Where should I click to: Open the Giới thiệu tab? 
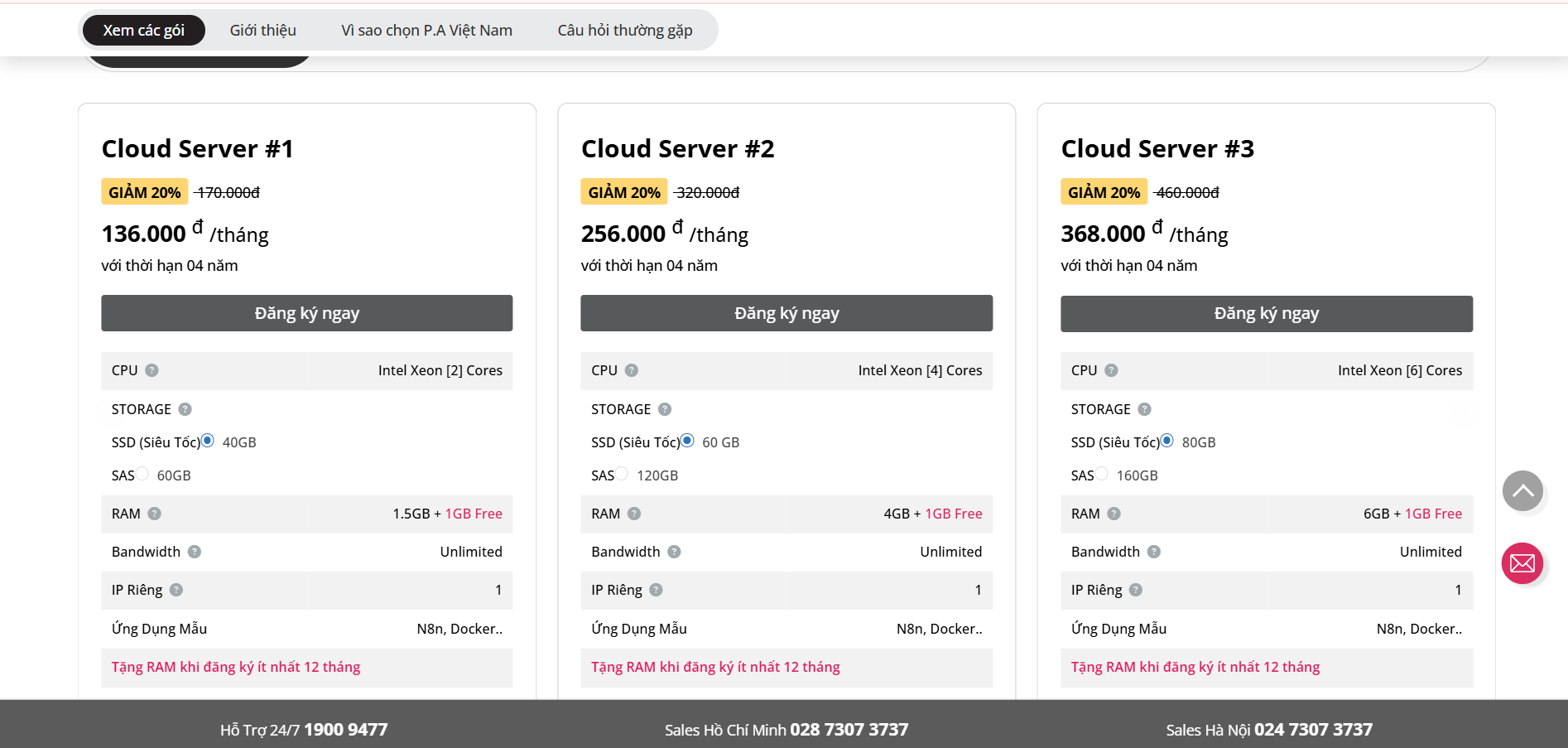tap(262, 31)
